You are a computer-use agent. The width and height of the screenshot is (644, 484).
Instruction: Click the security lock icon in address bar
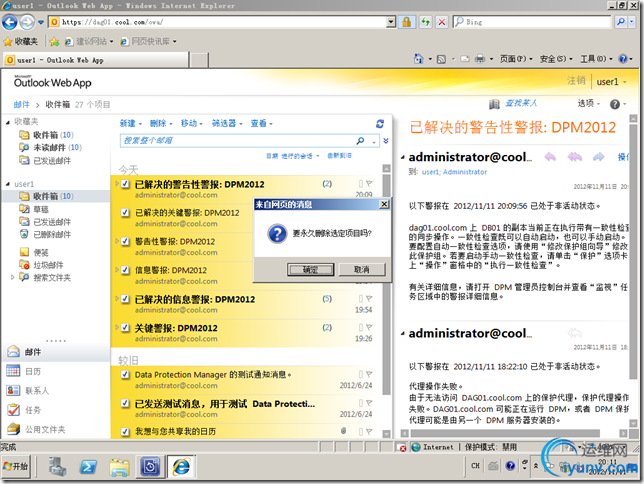[x=406, y=22]
